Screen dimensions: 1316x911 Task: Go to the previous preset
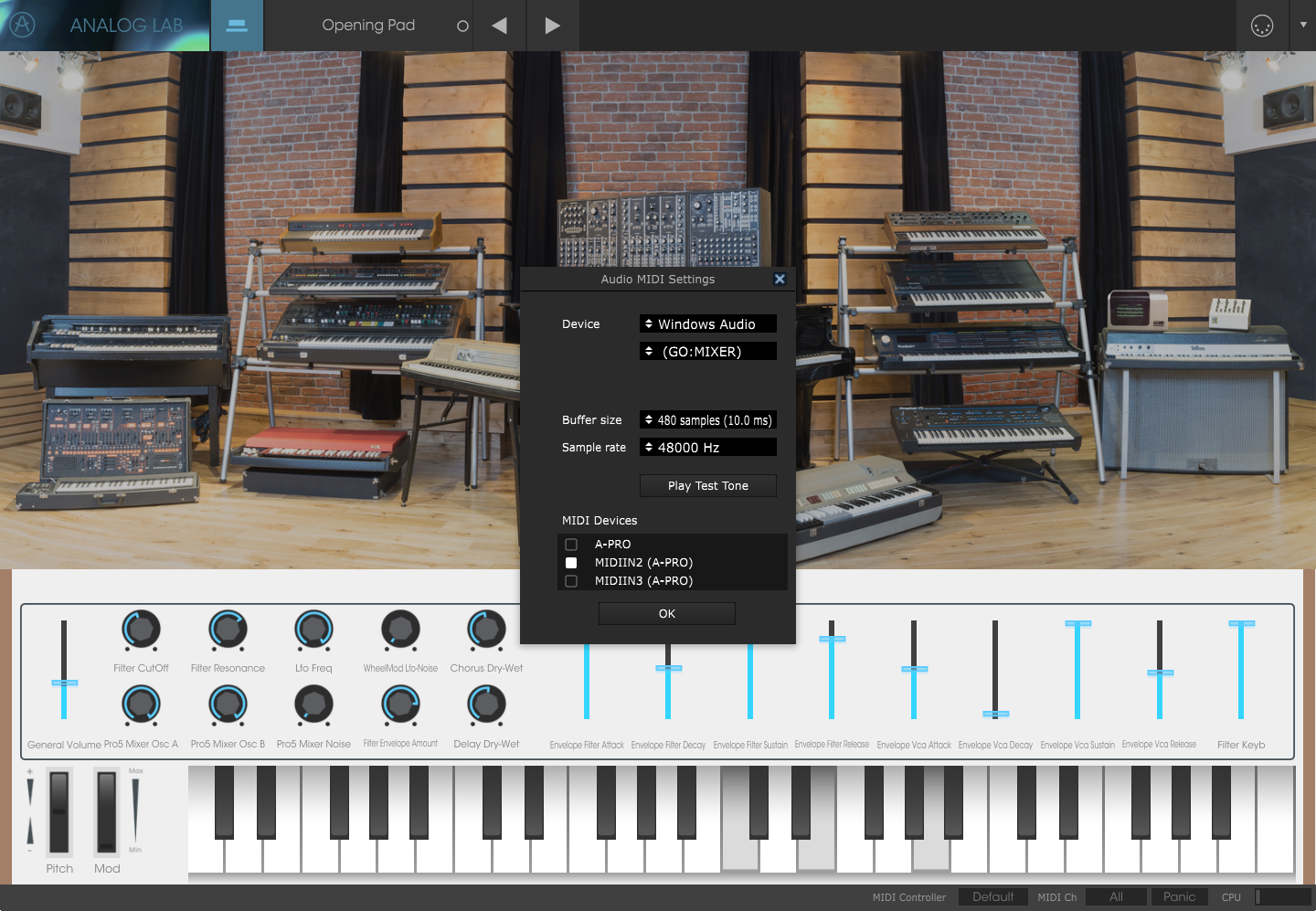pyautogui.click(x=500, y=26)
